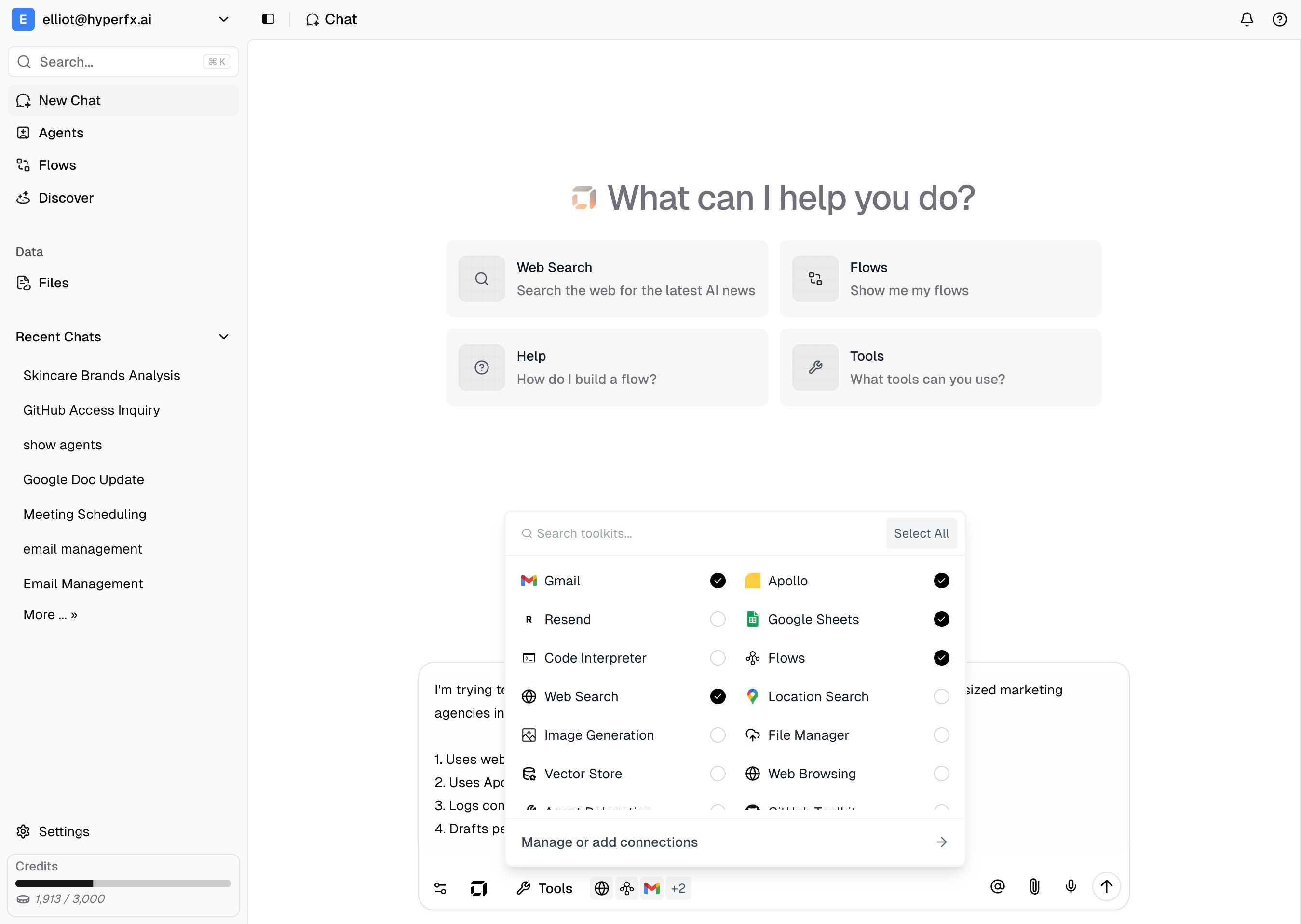The image size is (1301, 924).
Task: Toggle the sidebar panel icon
Action: point(268,19)
